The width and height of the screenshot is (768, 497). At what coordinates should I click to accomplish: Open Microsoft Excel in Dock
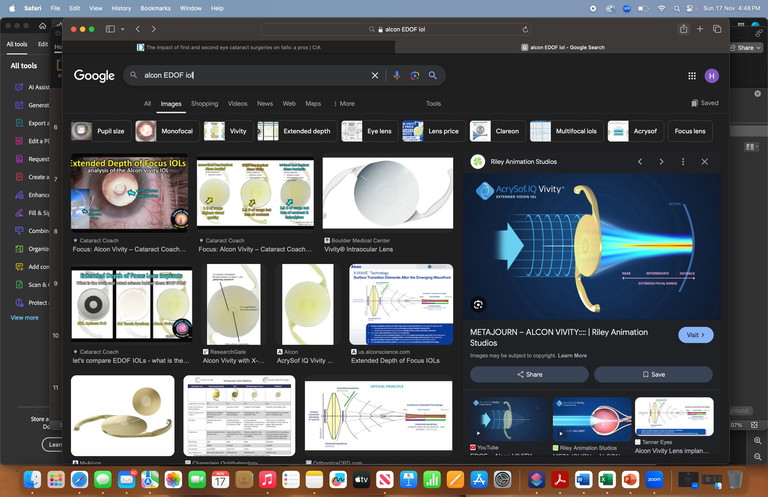coord(607,479)
